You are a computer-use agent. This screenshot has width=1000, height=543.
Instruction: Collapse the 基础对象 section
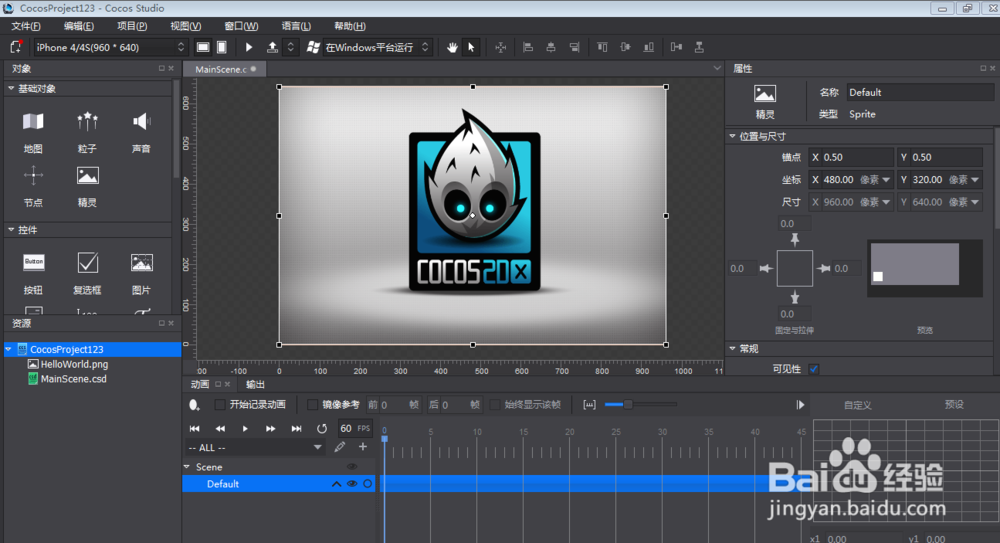(11, 89)
